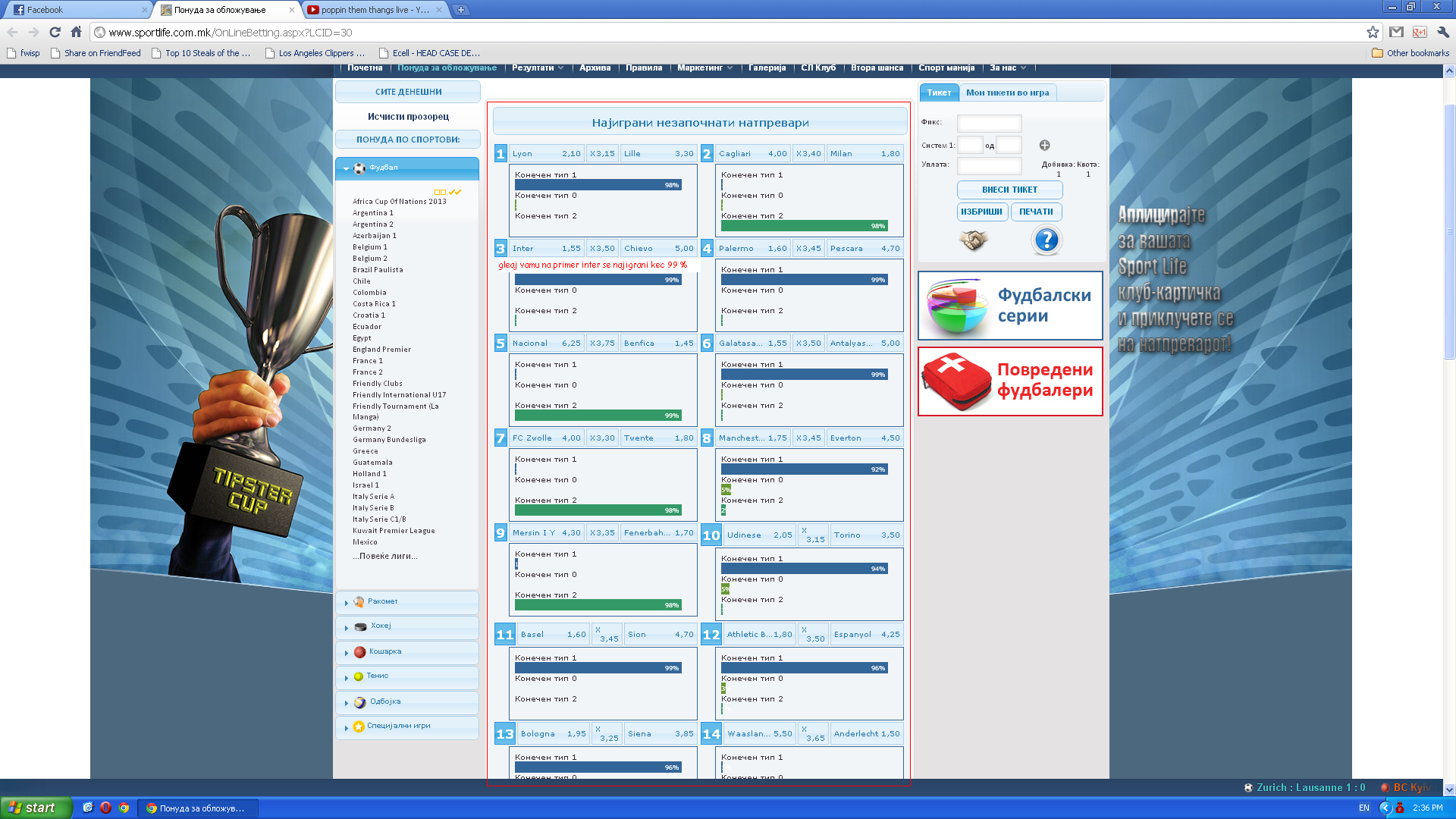
Task: Open the Почетна menu item
Action: (x=365, y=68)
